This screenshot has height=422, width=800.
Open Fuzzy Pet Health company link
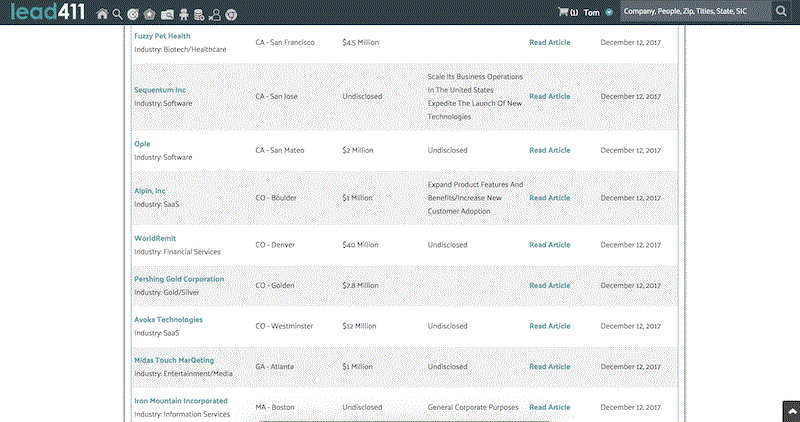point(162,36)
